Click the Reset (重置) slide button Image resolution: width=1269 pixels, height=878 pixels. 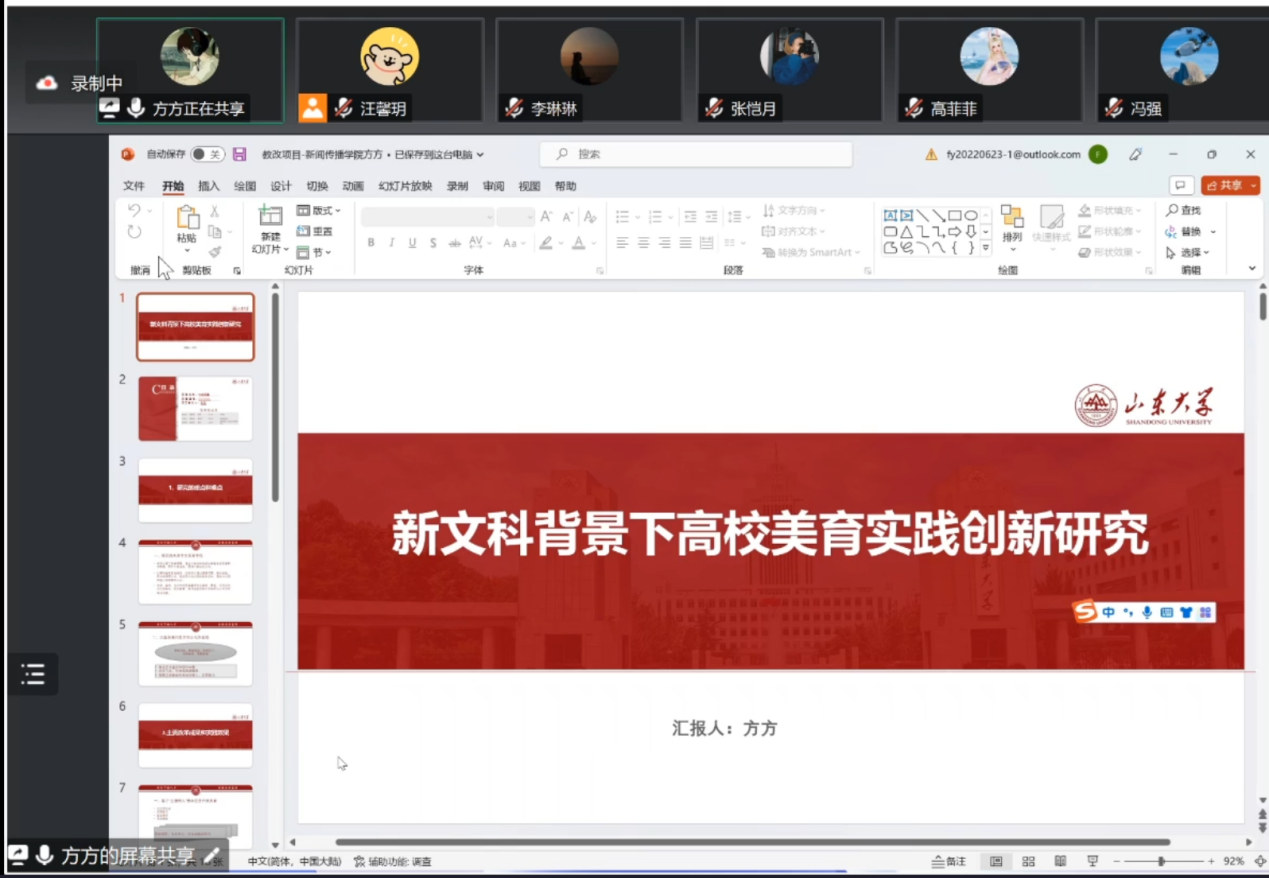(x=316, y=231)
